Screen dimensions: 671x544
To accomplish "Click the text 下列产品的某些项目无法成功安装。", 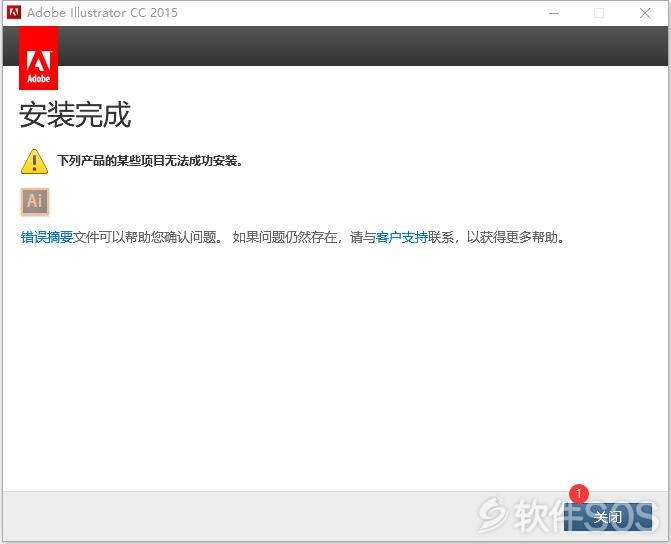I will click(150, 161).
